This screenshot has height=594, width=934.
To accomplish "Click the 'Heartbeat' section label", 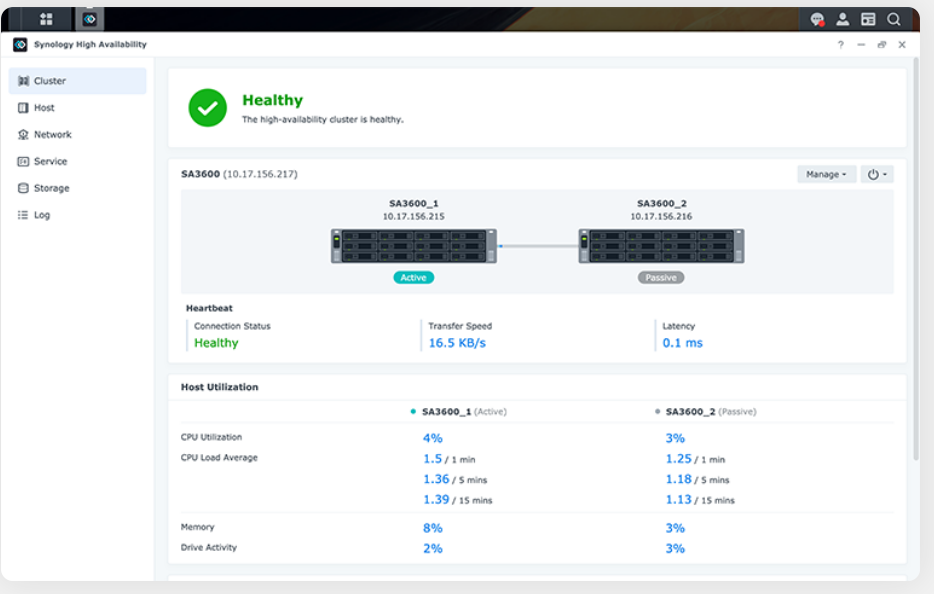I will click(x=209, y=309).
